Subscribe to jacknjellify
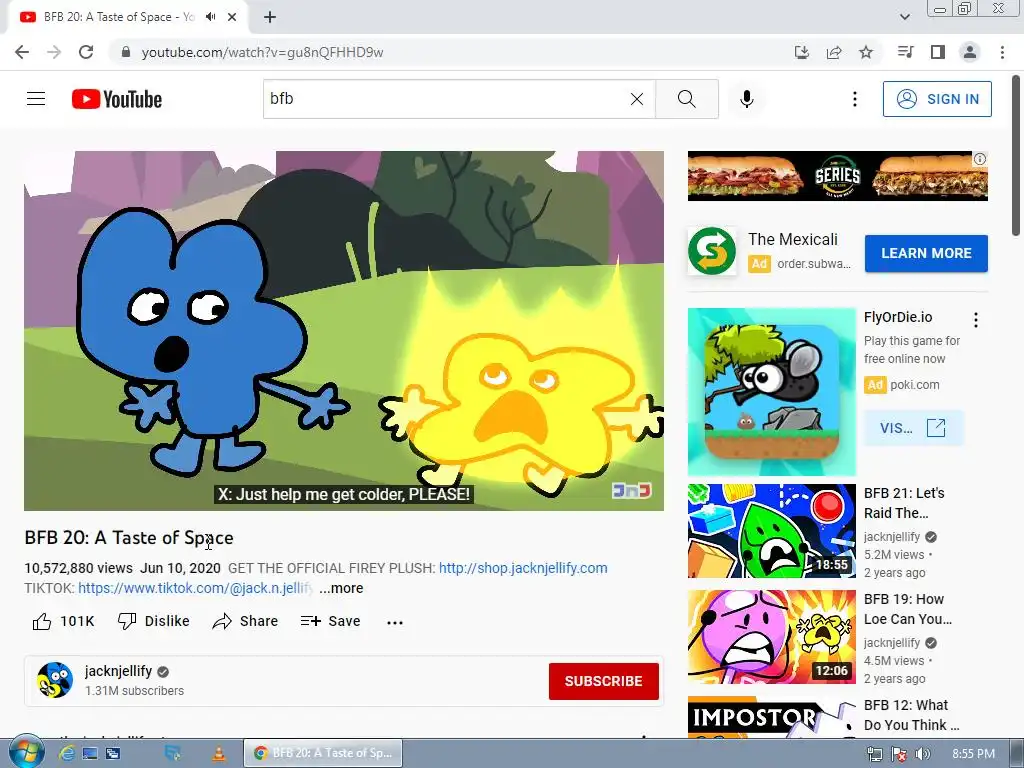The width and height of the screenshot is (1024, 768). click(x=603, y=681)
